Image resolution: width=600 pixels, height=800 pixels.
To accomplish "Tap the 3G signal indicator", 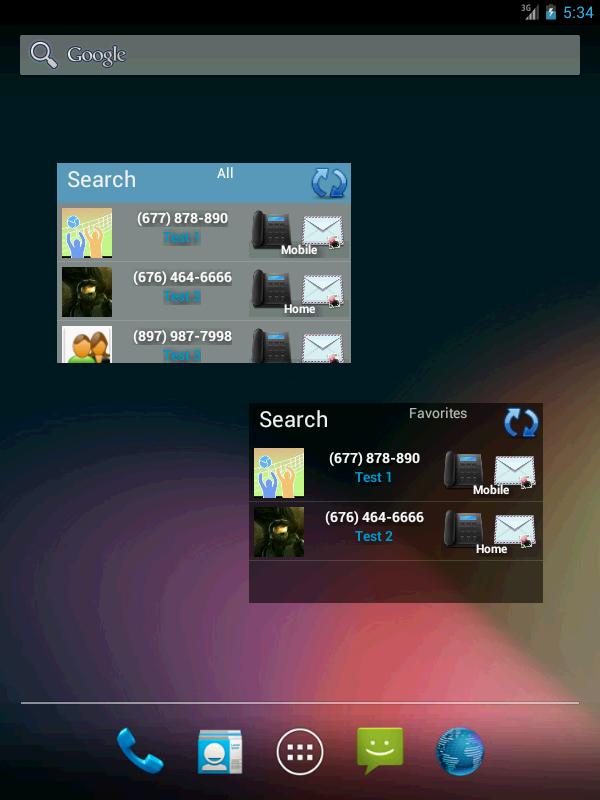I will tap(530, 12).
